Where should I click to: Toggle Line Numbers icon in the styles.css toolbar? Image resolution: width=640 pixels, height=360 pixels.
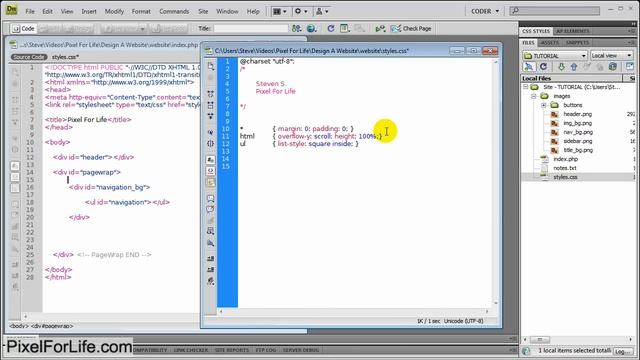pos(211,160)
